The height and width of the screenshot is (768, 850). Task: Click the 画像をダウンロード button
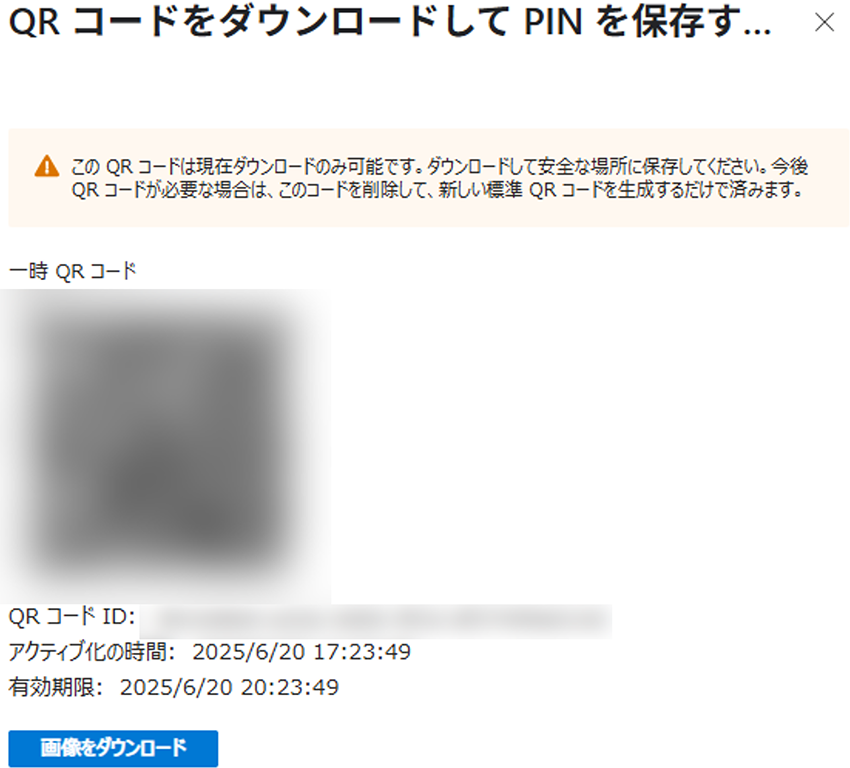coord(113,748)
